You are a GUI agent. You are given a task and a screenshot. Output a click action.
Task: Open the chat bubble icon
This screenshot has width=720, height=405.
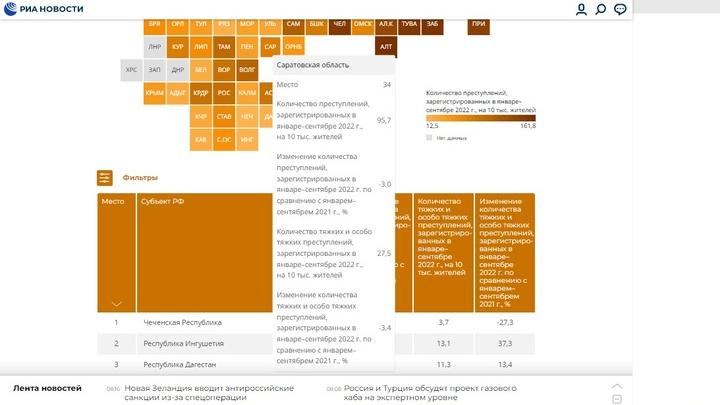620,9
